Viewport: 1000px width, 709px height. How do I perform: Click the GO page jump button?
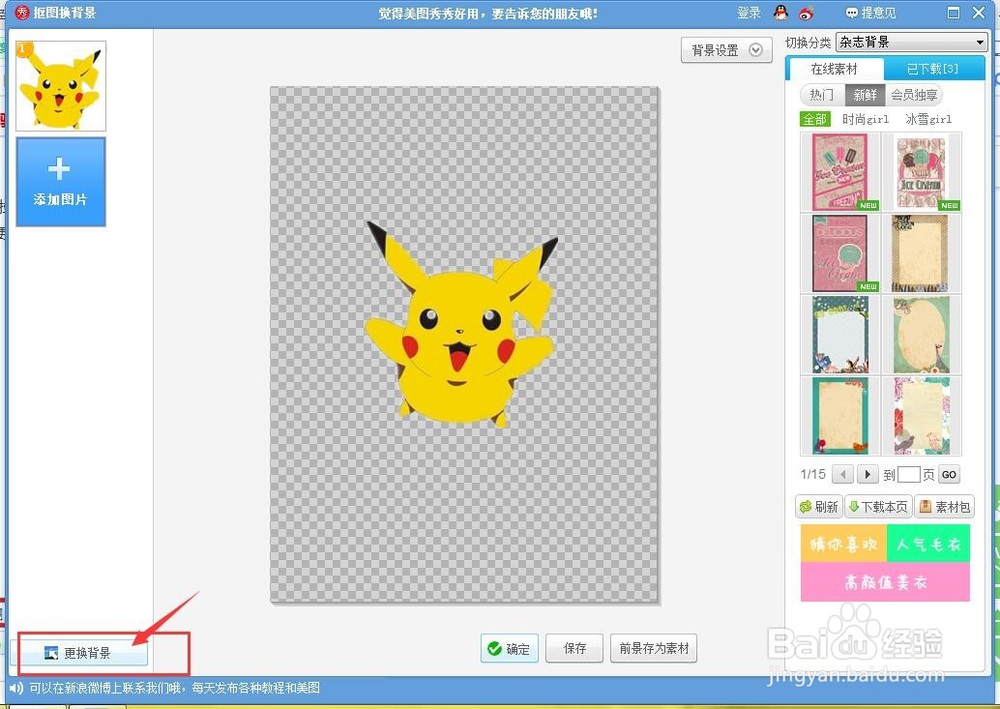pos(949,474)
